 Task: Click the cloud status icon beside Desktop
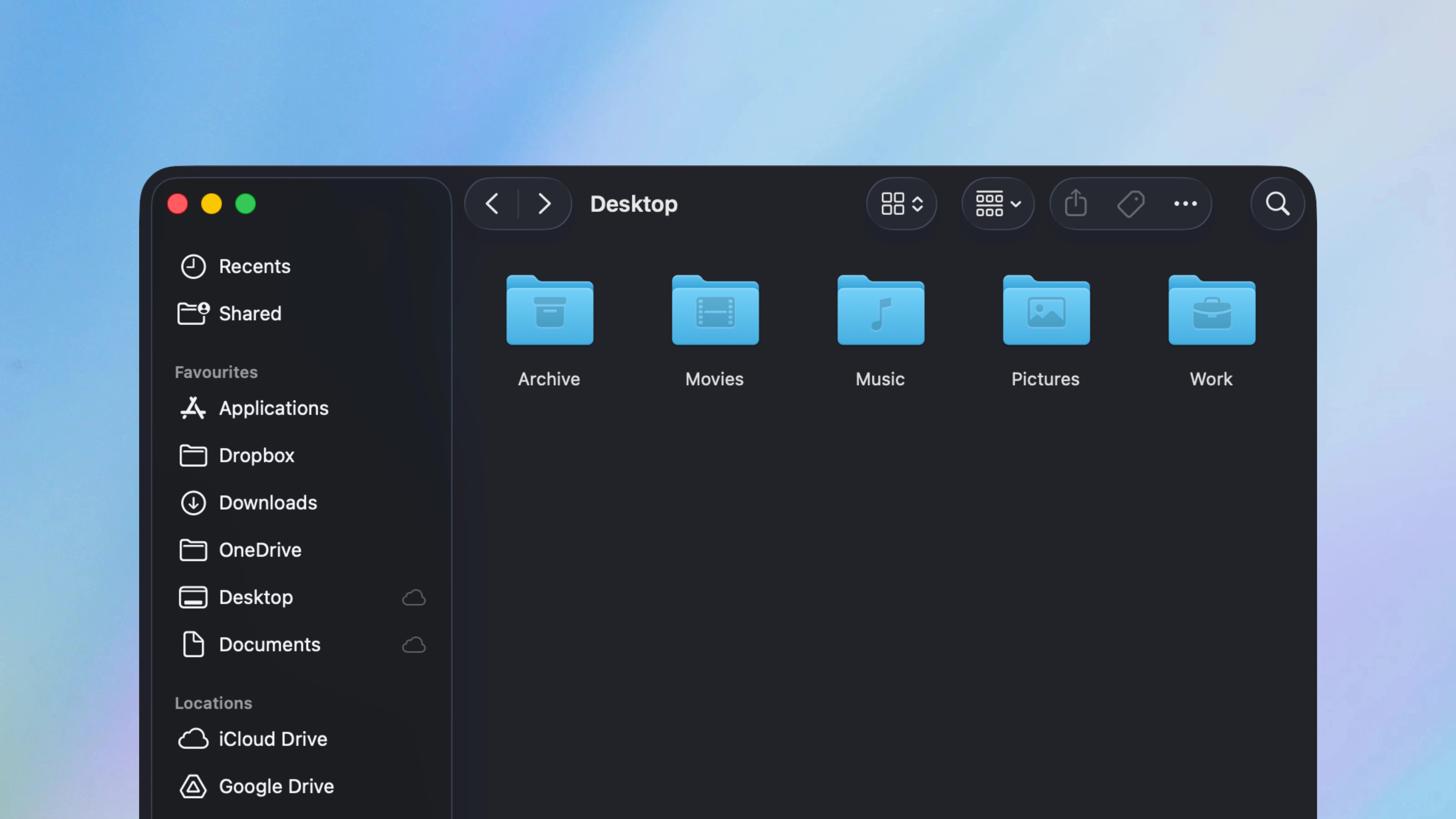pos(414,597)
